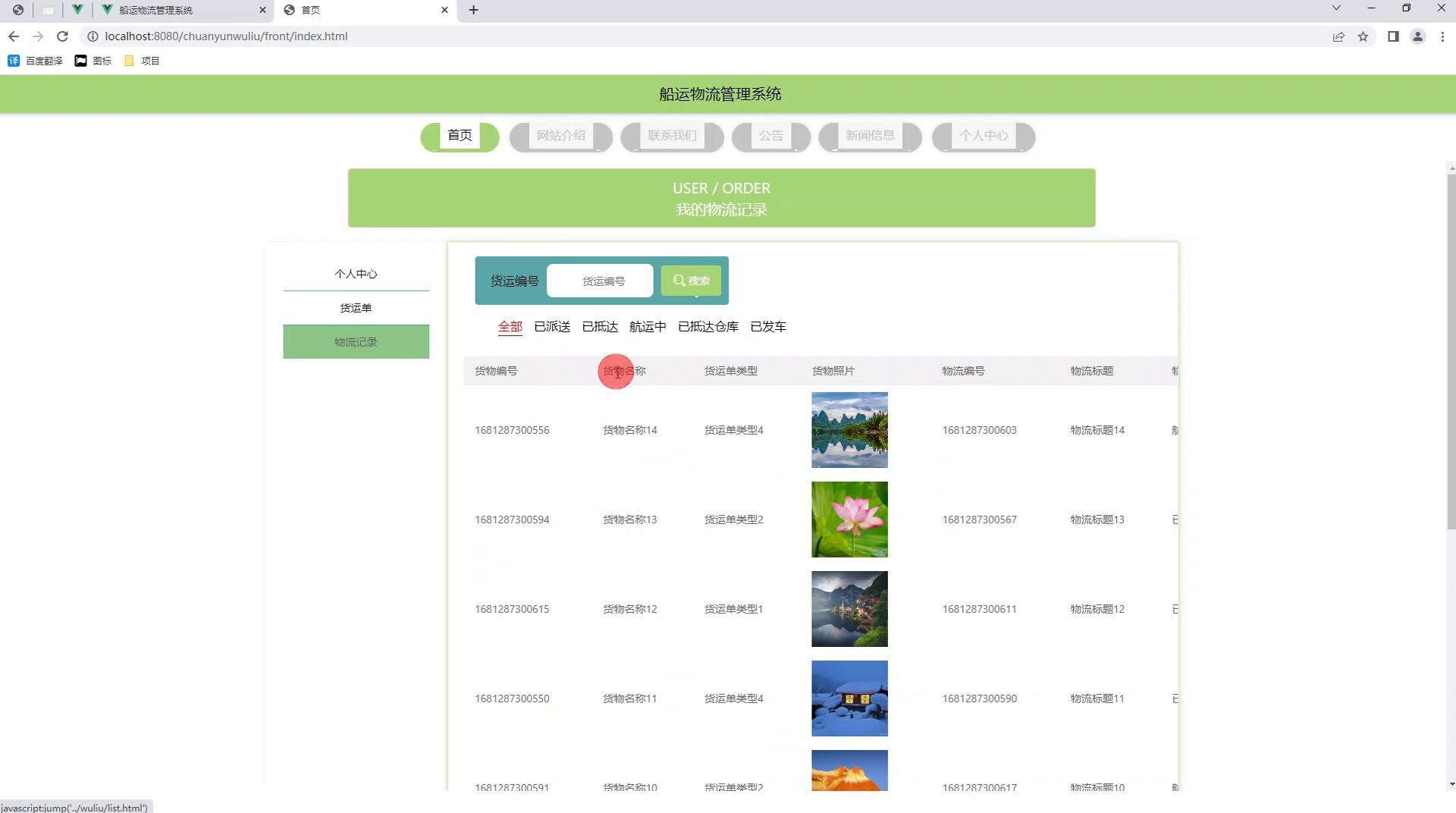Viewport: 1456px width, 813px height.
Task: Close the 首页 browser tab
Action: tap(444, 10)
